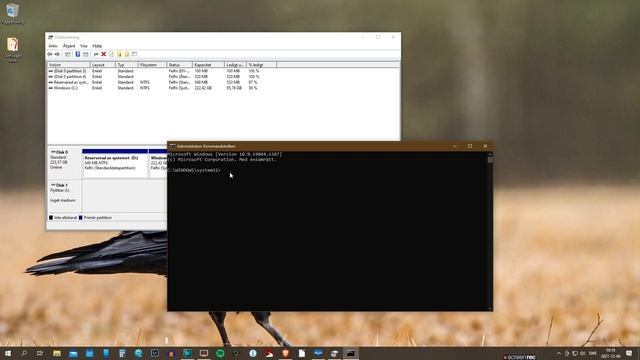Screen dimensions: 640x360
Task: Open the green Spotify icon on taskbar
Action: 220,353
